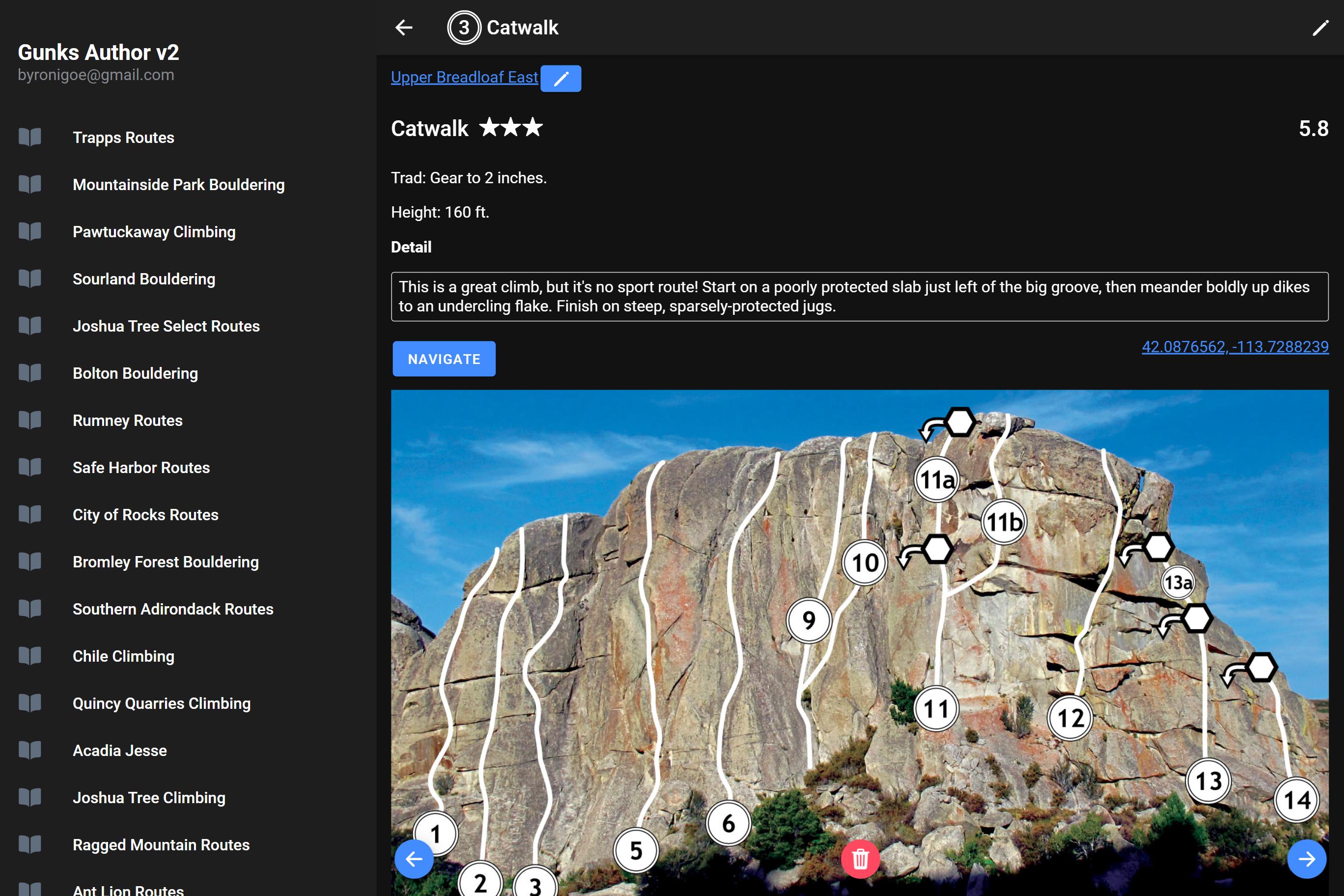The width and height of the screenshot is (1344, 896).
Task: Open City of Rocks Routes guide
Action: 146,514
